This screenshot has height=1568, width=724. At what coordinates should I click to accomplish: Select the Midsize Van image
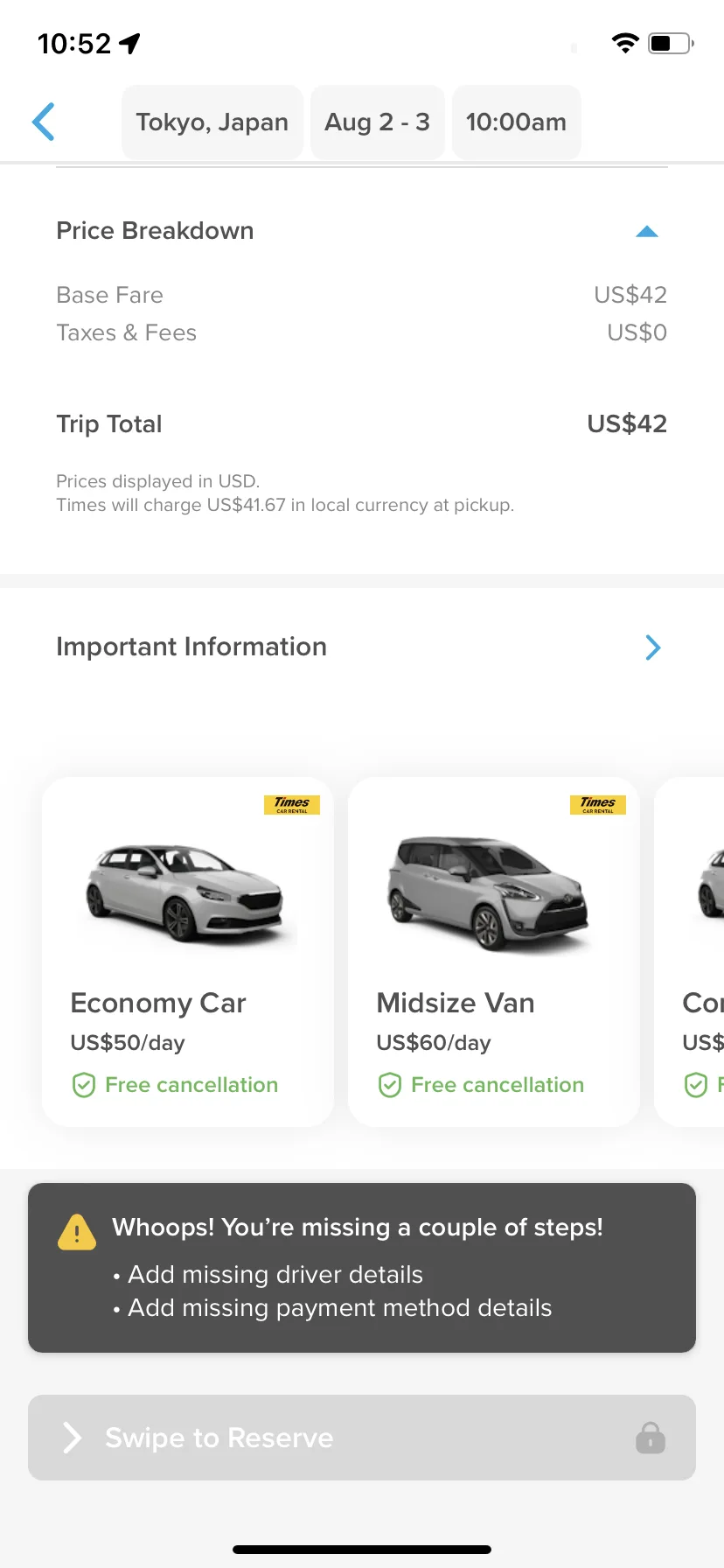[x=490, y=892]
